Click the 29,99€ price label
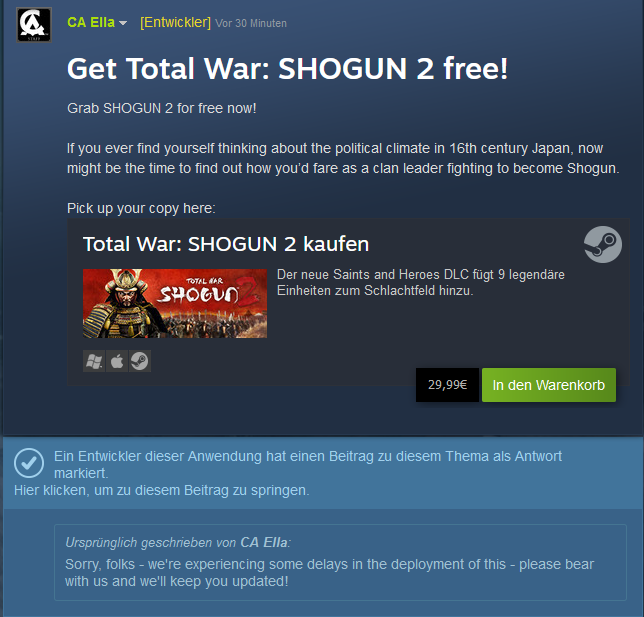 click(x=447, y=385)
